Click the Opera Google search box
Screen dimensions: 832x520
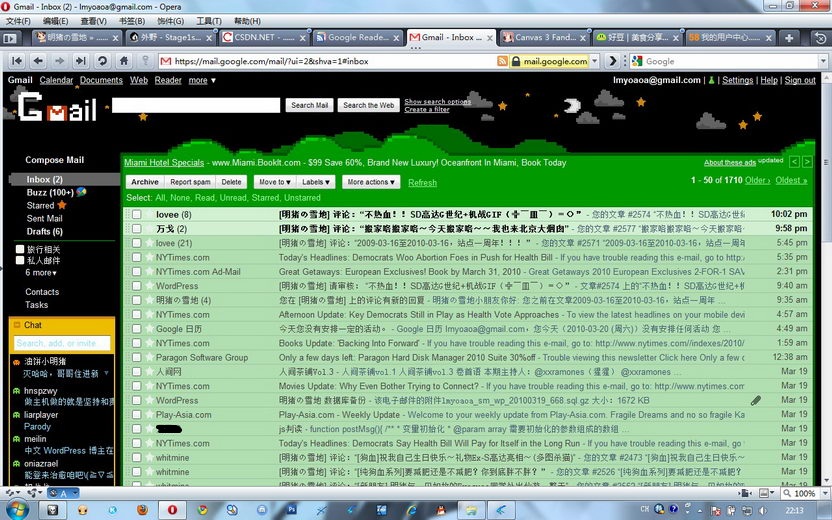pos(731,62)
